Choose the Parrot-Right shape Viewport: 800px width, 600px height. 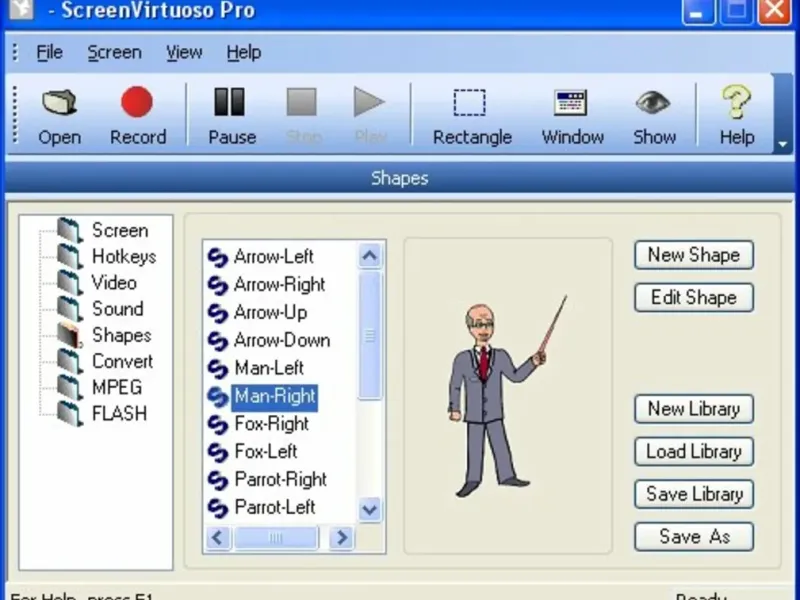280,480
